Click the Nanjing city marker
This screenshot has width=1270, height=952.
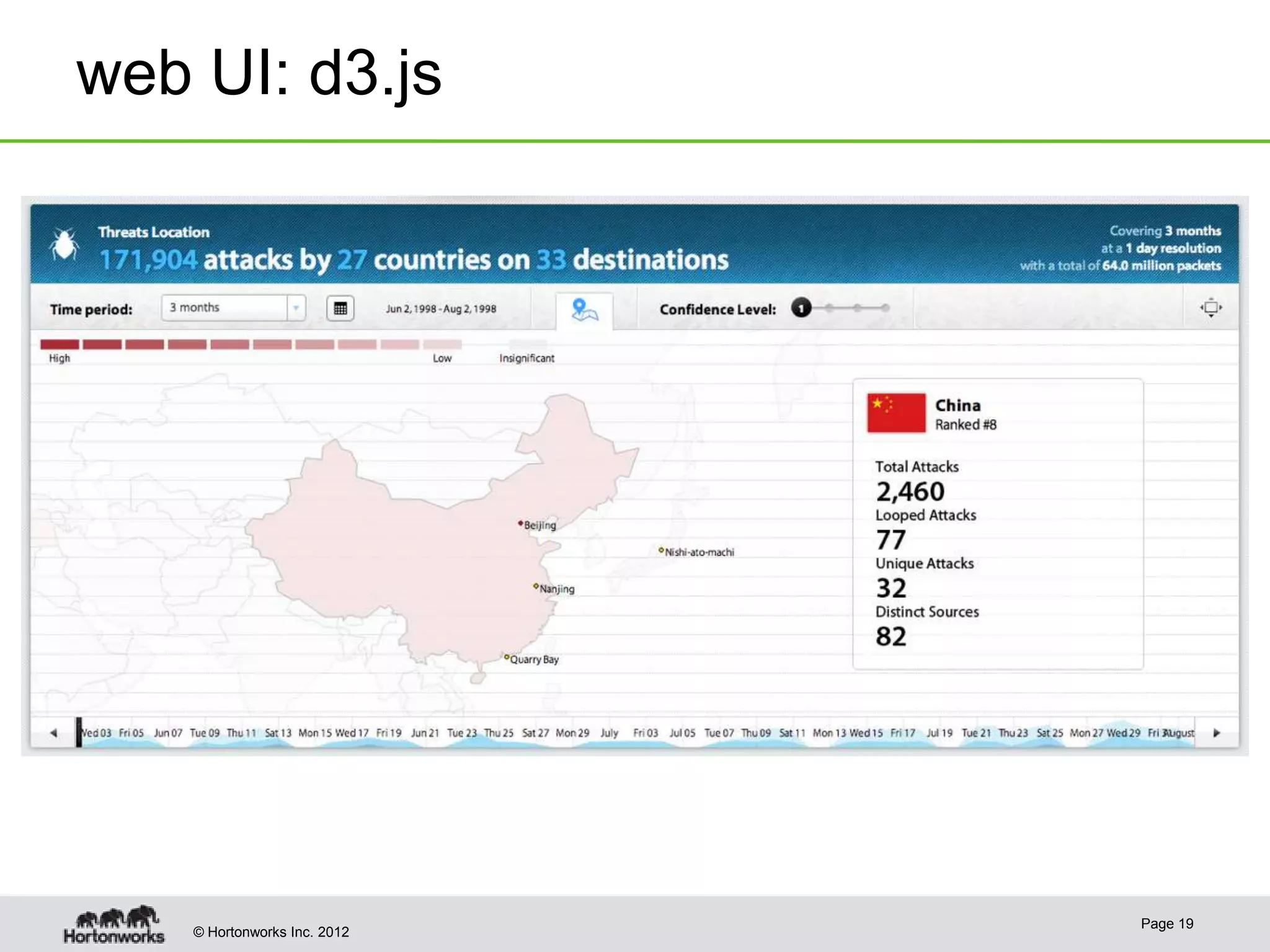[536, 586]
